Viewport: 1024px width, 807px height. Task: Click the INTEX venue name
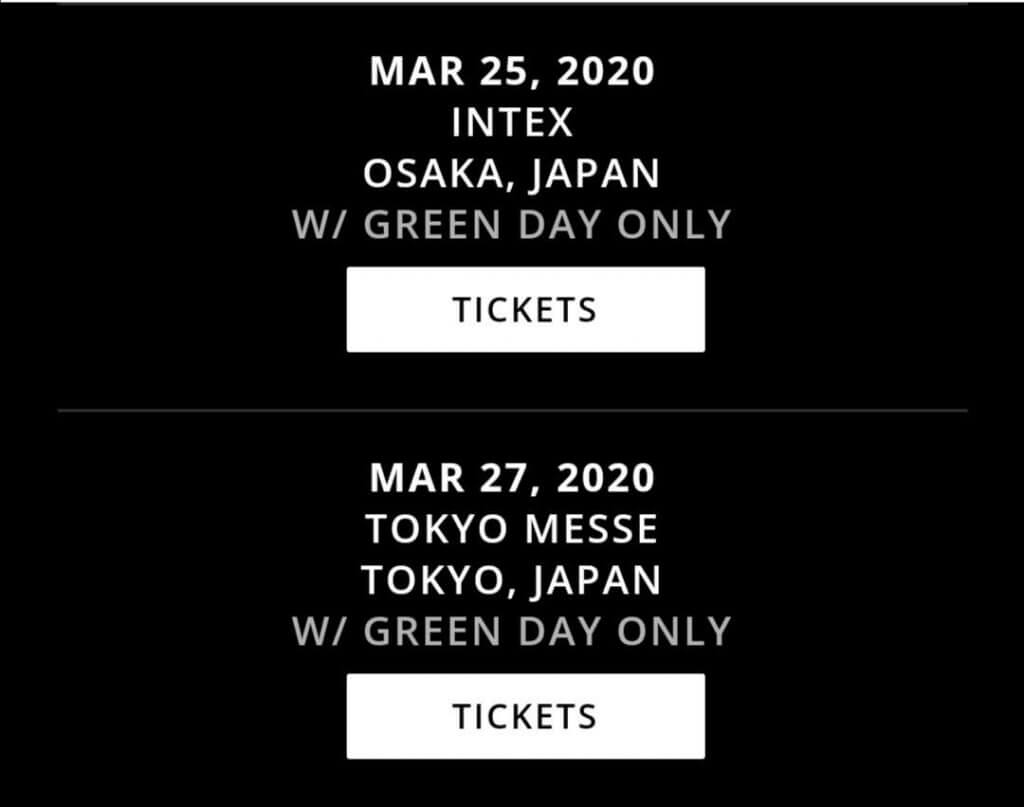pyautogui.click(x=513, y=122)
